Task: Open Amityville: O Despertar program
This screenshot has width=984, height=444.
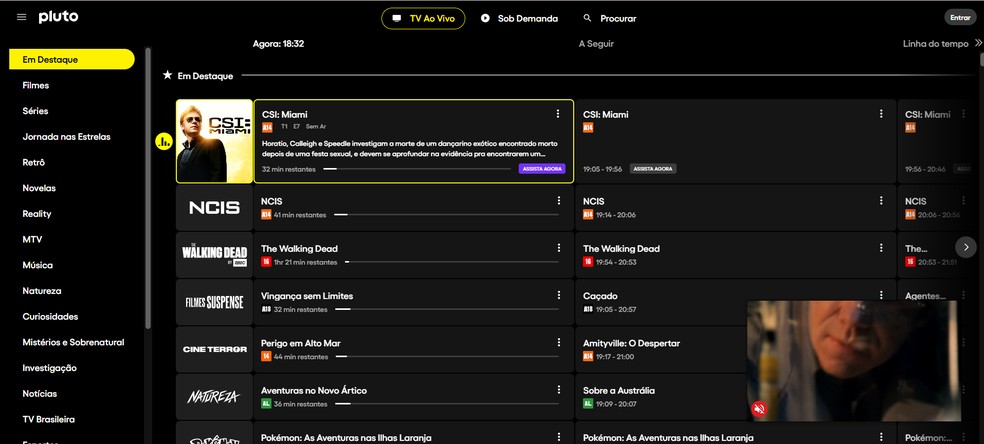Action: pos(660,349)
